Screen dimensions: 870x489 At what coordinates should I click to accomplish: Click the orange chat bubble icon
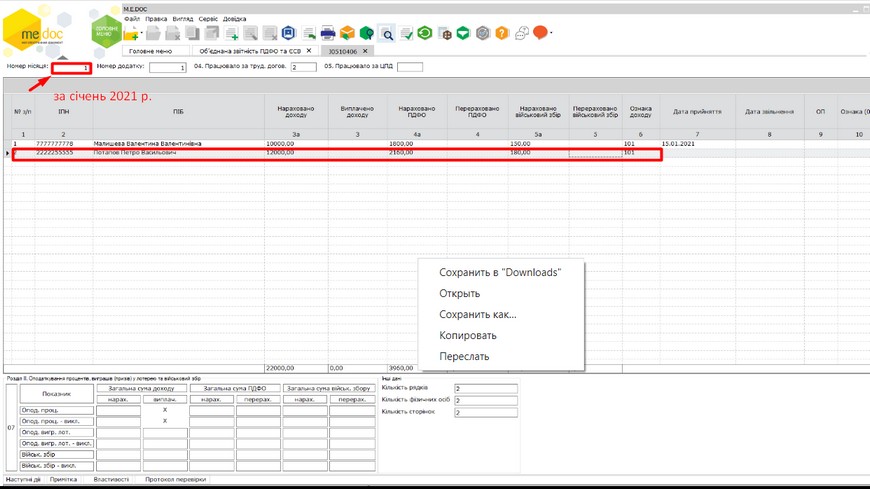[x=540, y=33]
